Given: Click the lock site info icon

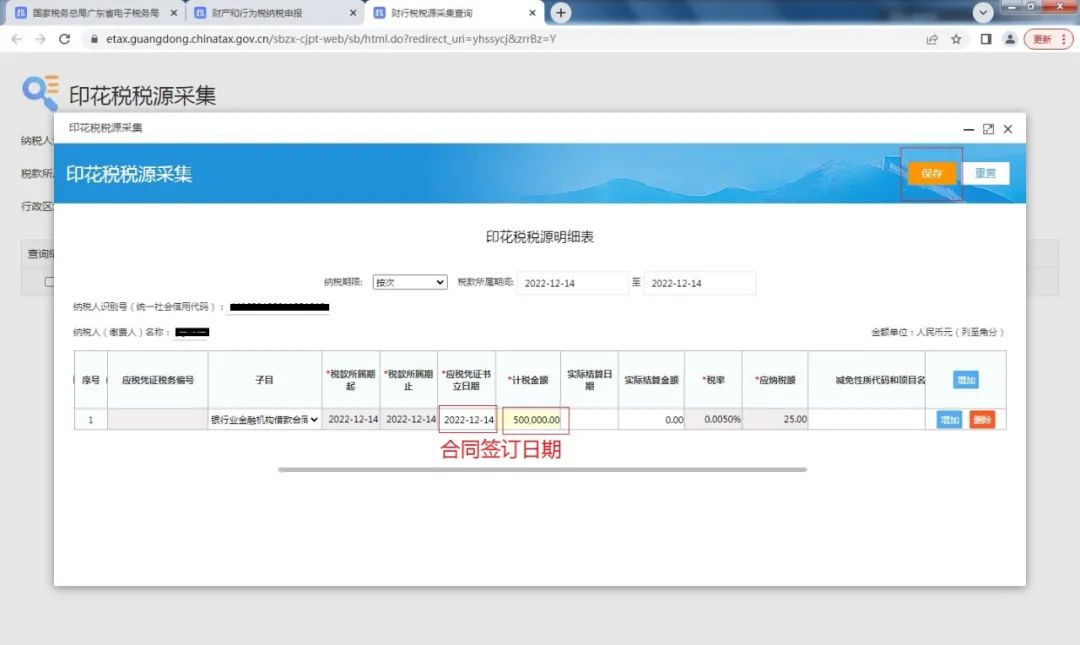Looking at the screenshot, I should 94,39.
